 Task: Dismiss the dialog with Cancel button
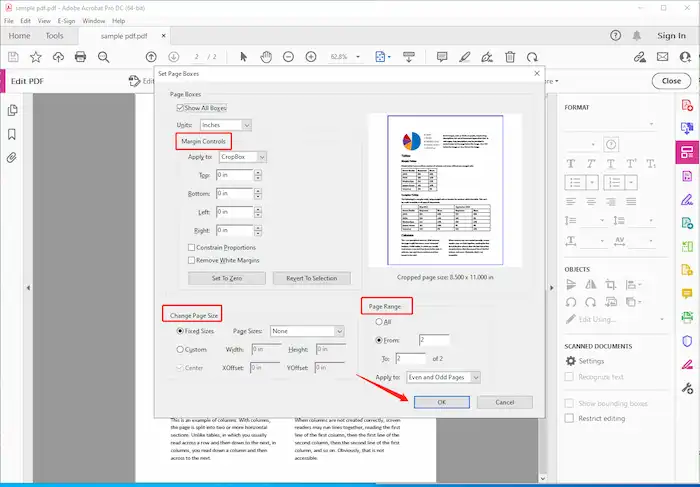504,402
